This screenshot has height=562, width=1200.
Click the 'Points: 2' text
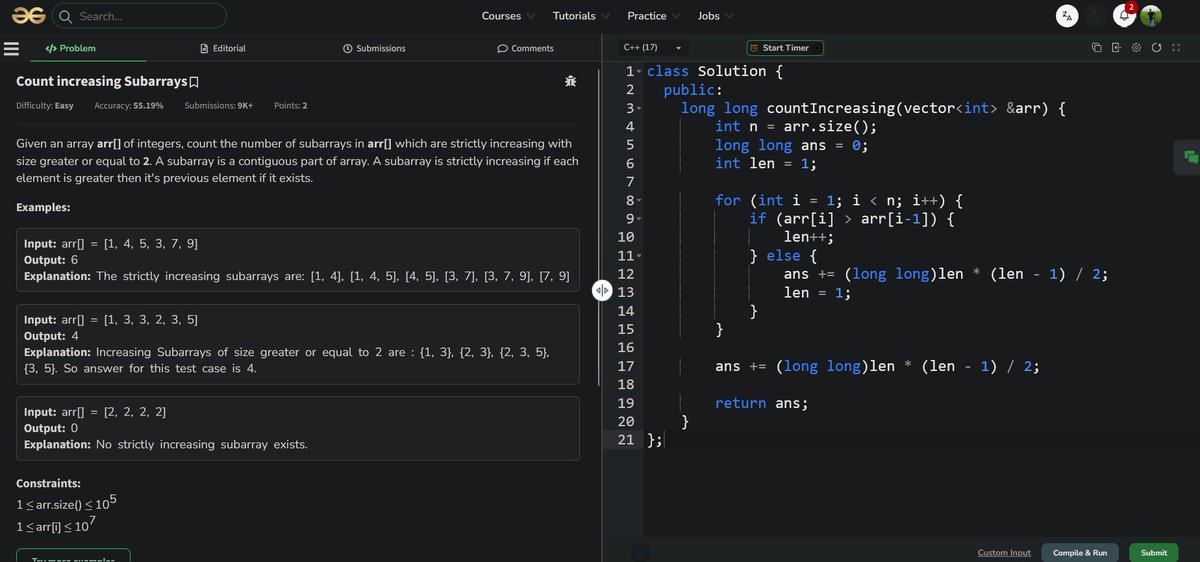pyautogui.click(x=291, y=106)
